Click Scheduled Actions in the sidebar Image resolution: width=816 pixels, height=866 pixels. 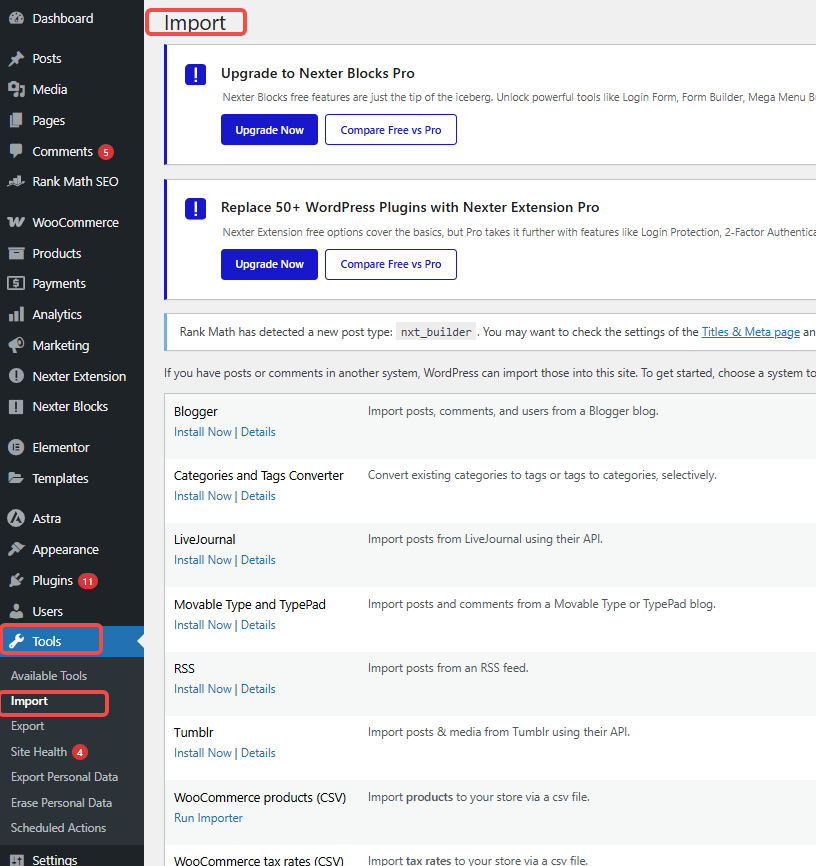pyautogui.click(x=57, y=827)
